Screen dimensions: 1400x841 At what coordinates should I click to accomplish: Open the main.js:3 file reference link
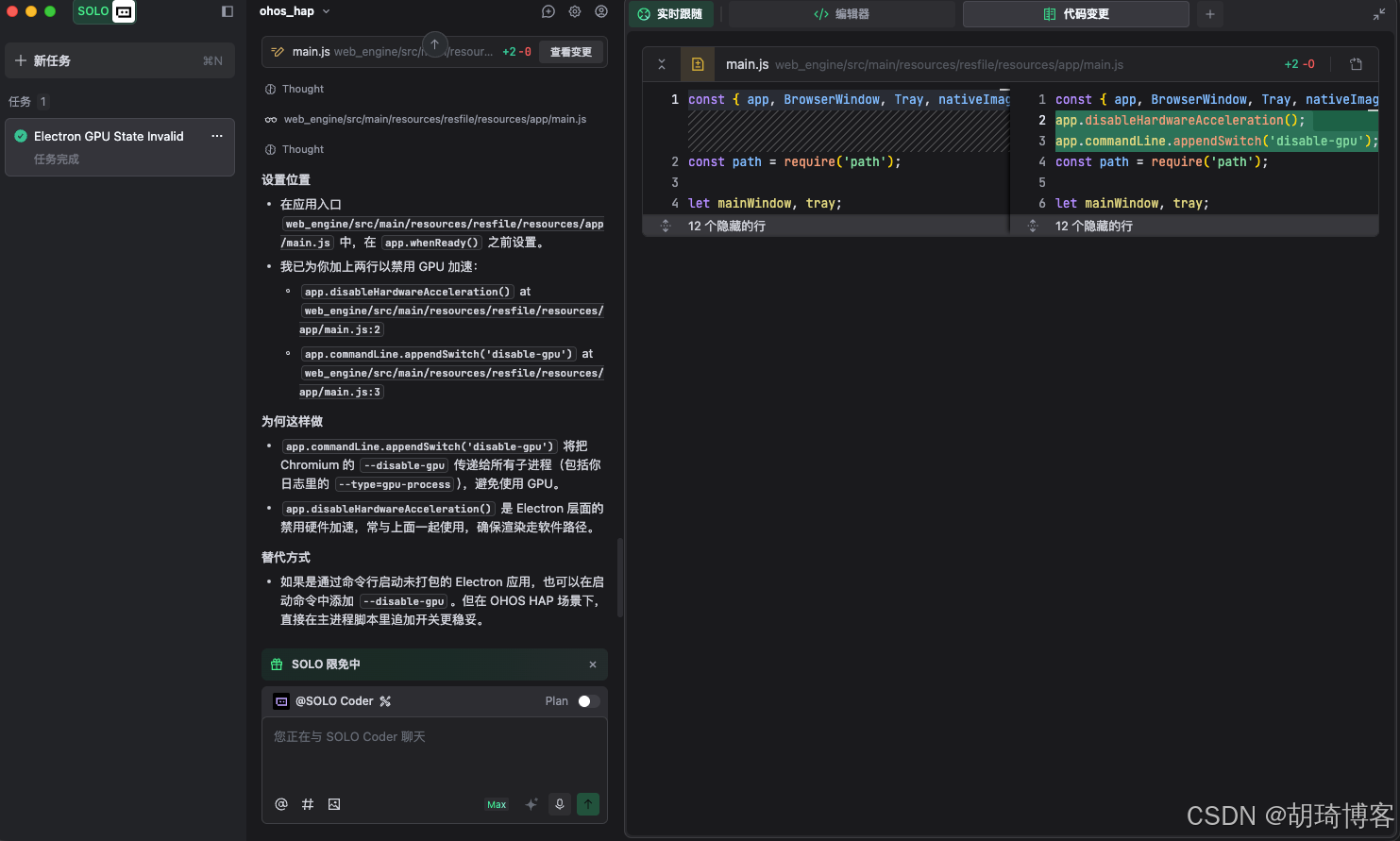[451, 382]
